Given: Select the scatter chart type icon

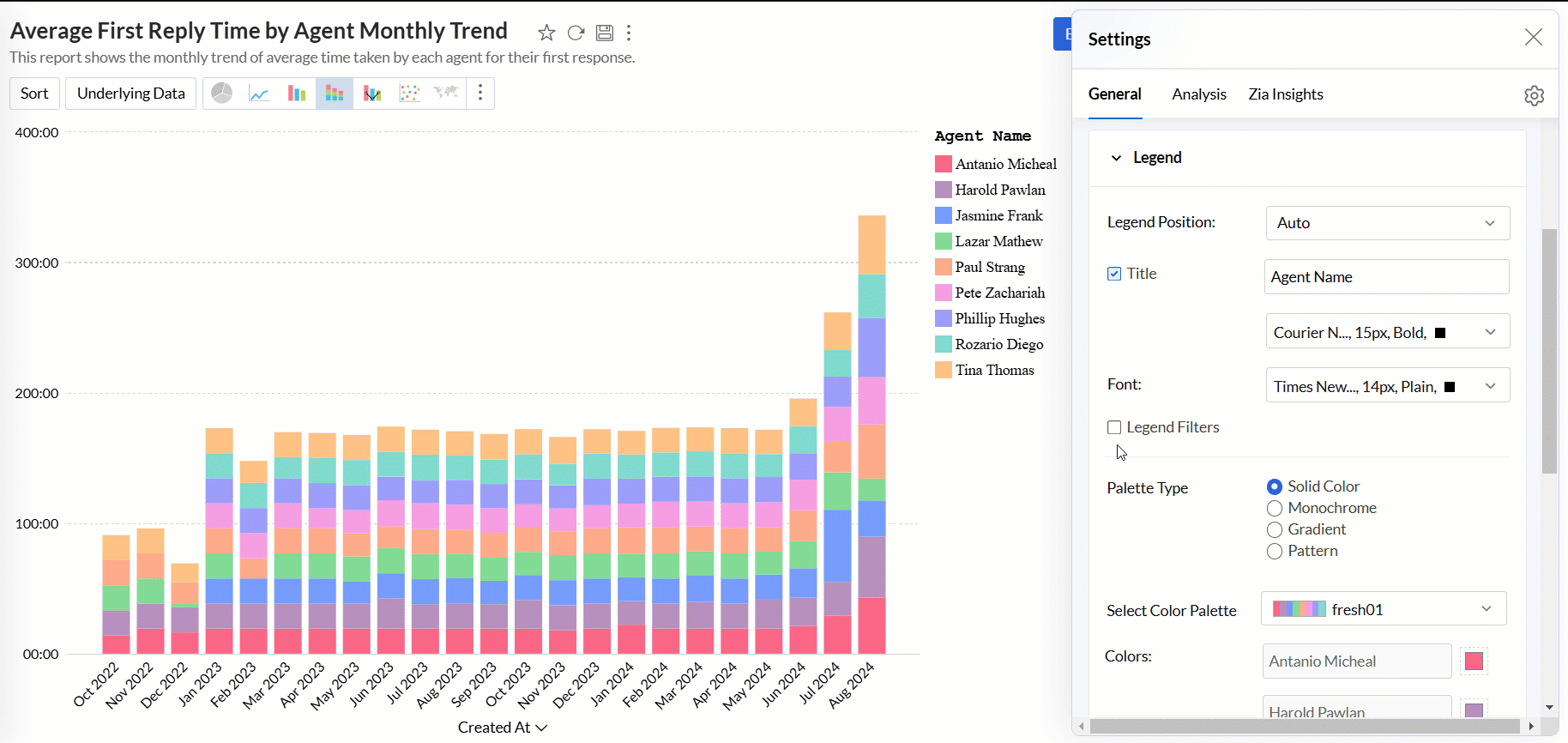Looking at the screenshot, I should (409, 94).
